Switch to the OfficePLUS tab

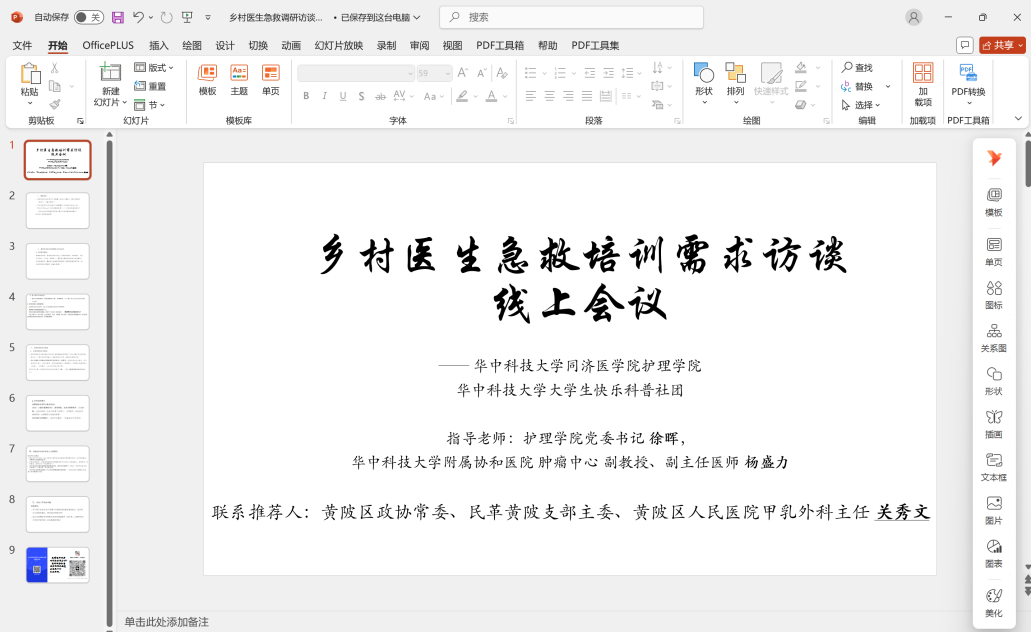point(108,45)
